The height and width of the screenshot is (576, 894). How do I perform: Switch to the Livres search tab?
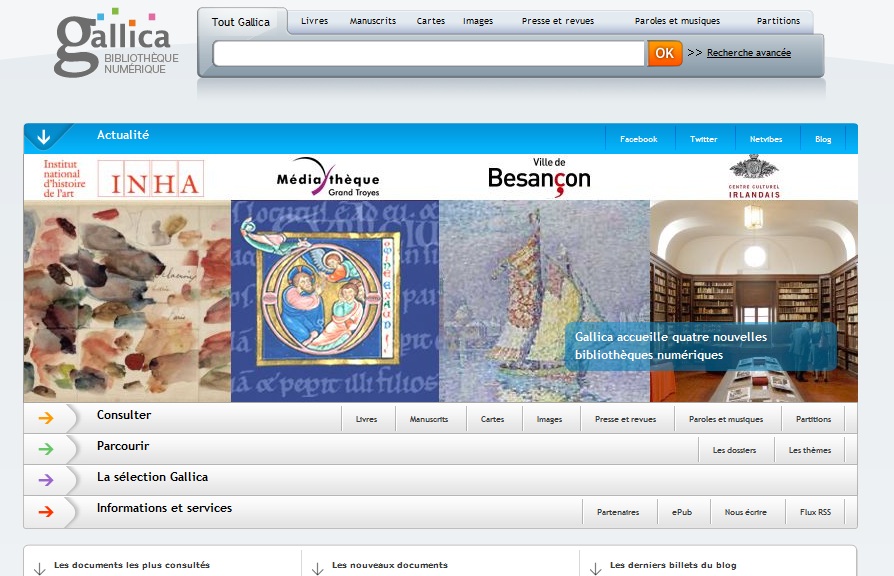click(x=315, y=21)
